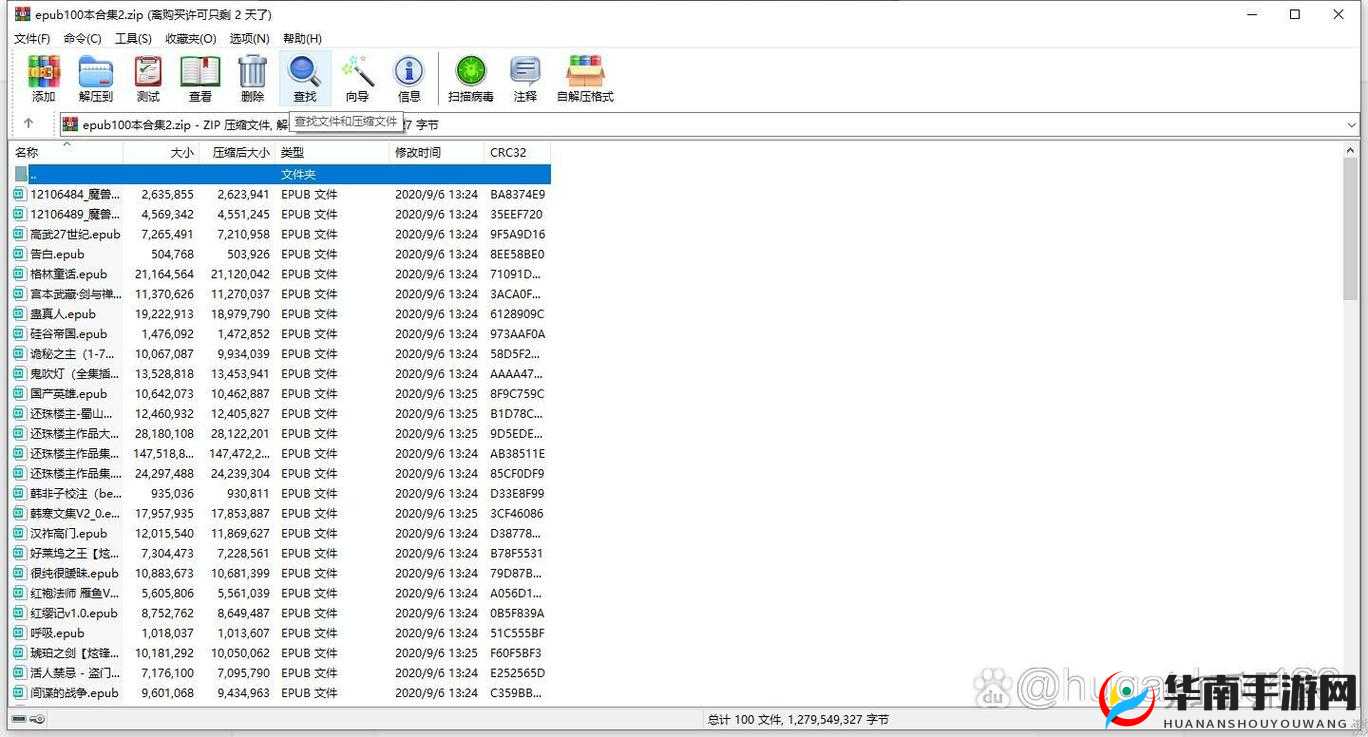Click the 删除 (Delete) trash icon
The width and height of the screenshot is (1368, 737).
[252, 79]
